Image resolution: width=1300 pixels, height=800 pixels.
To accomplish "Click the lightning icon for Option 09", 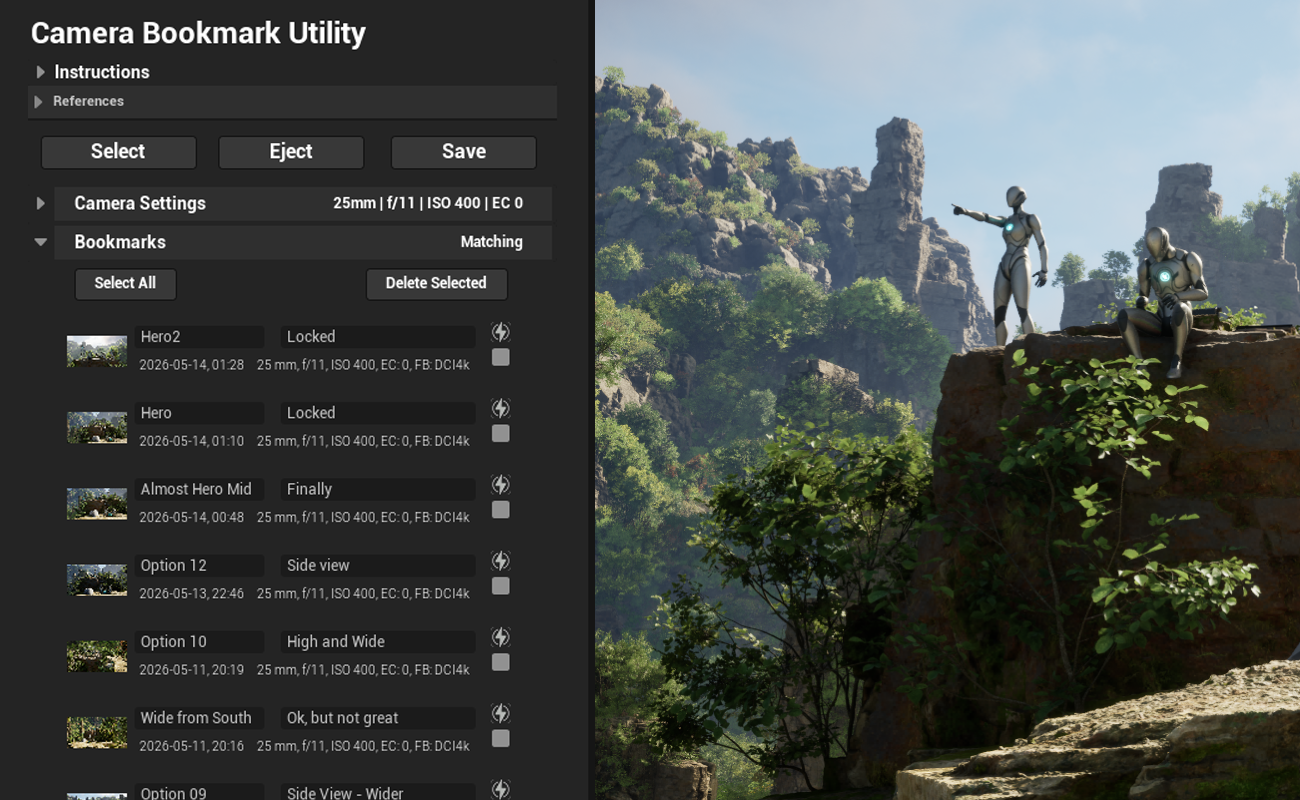I will (501, 789).
